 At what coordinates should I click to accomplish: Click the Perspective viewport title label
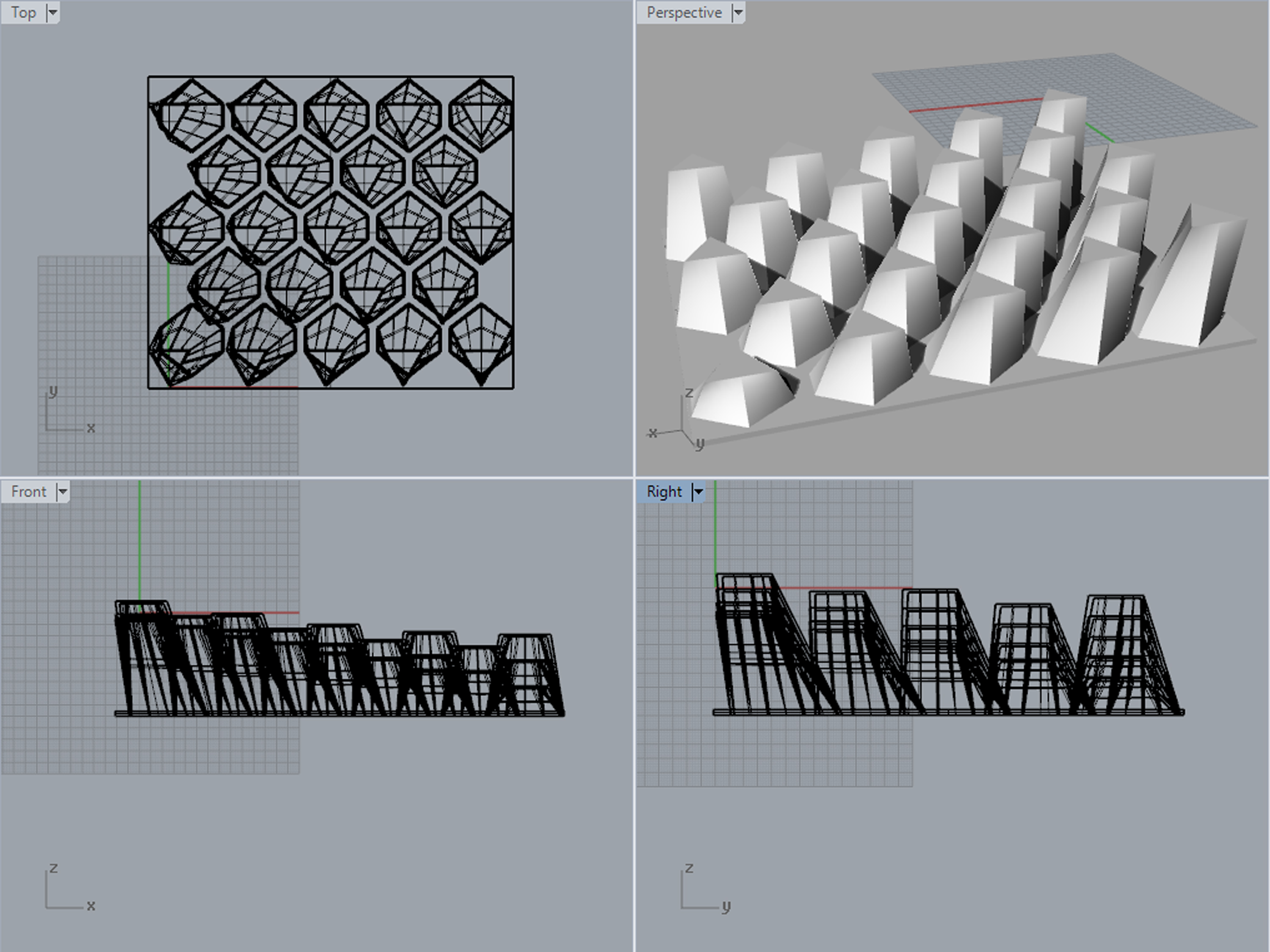click(685, 13)
